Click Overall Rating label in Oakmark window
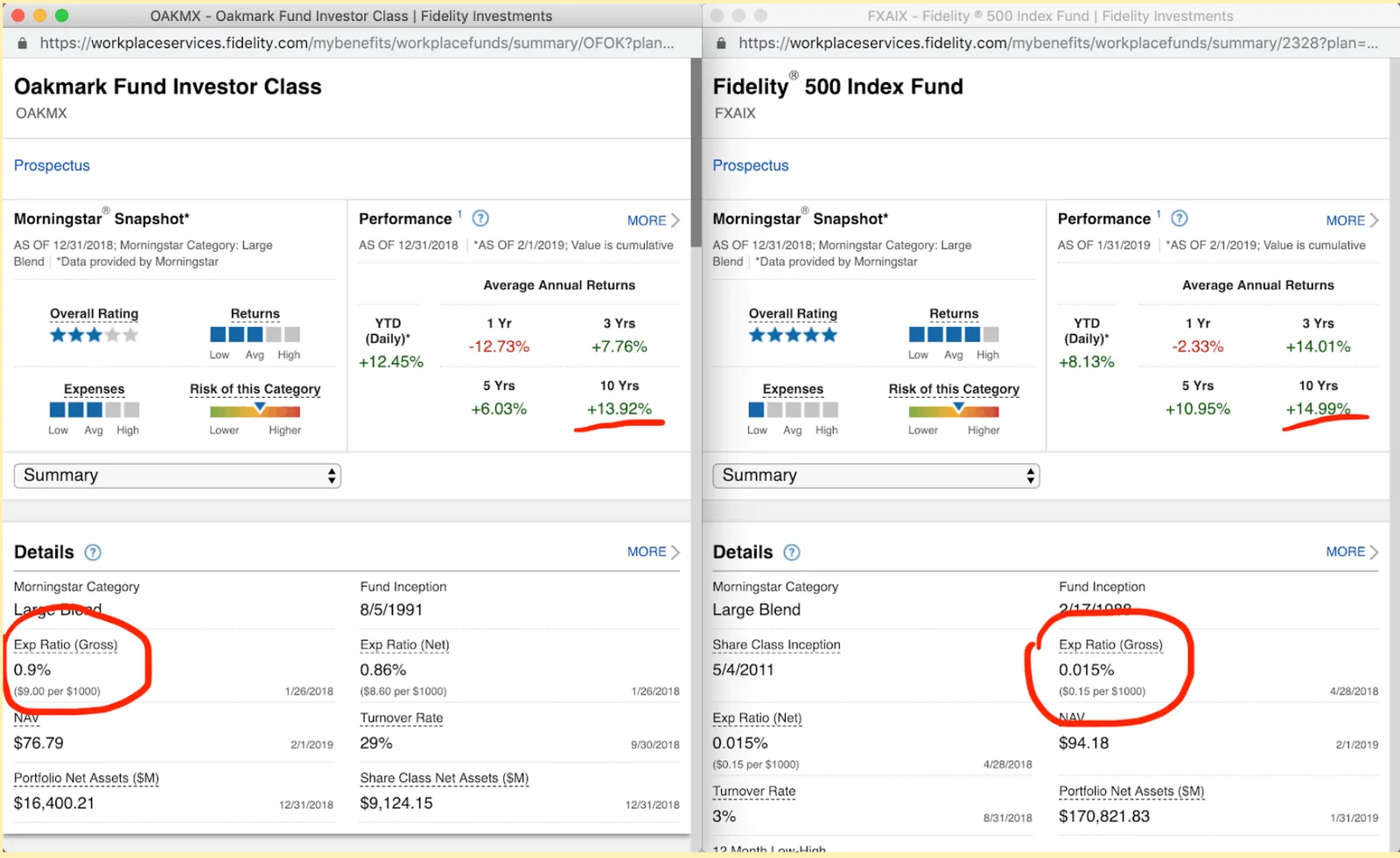The image size is (1400, 858). 94,314
